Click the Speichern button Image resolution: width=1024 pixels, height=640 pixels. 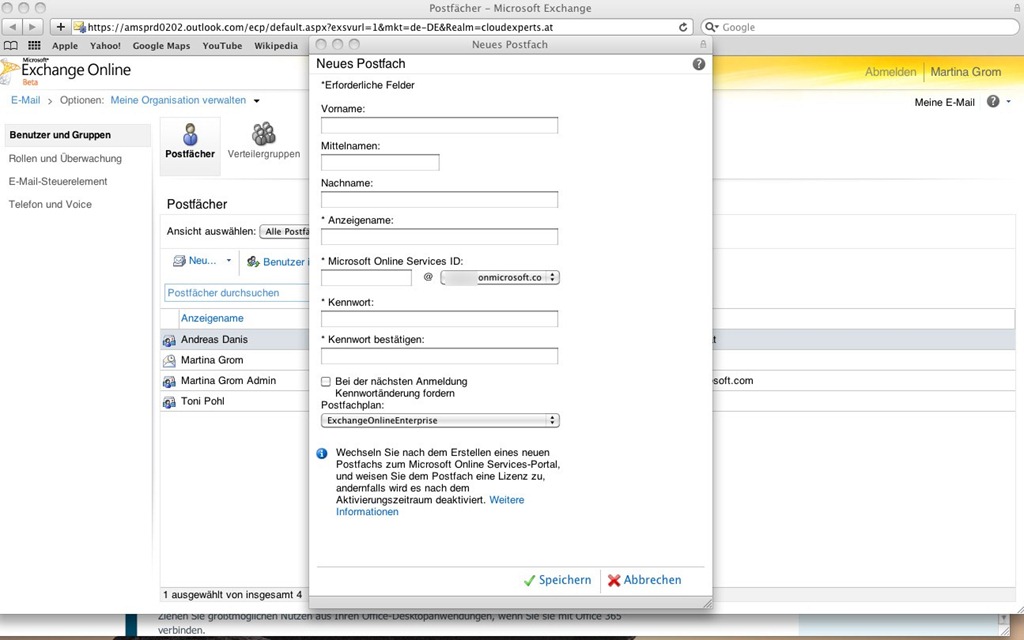tap(557, 580)
